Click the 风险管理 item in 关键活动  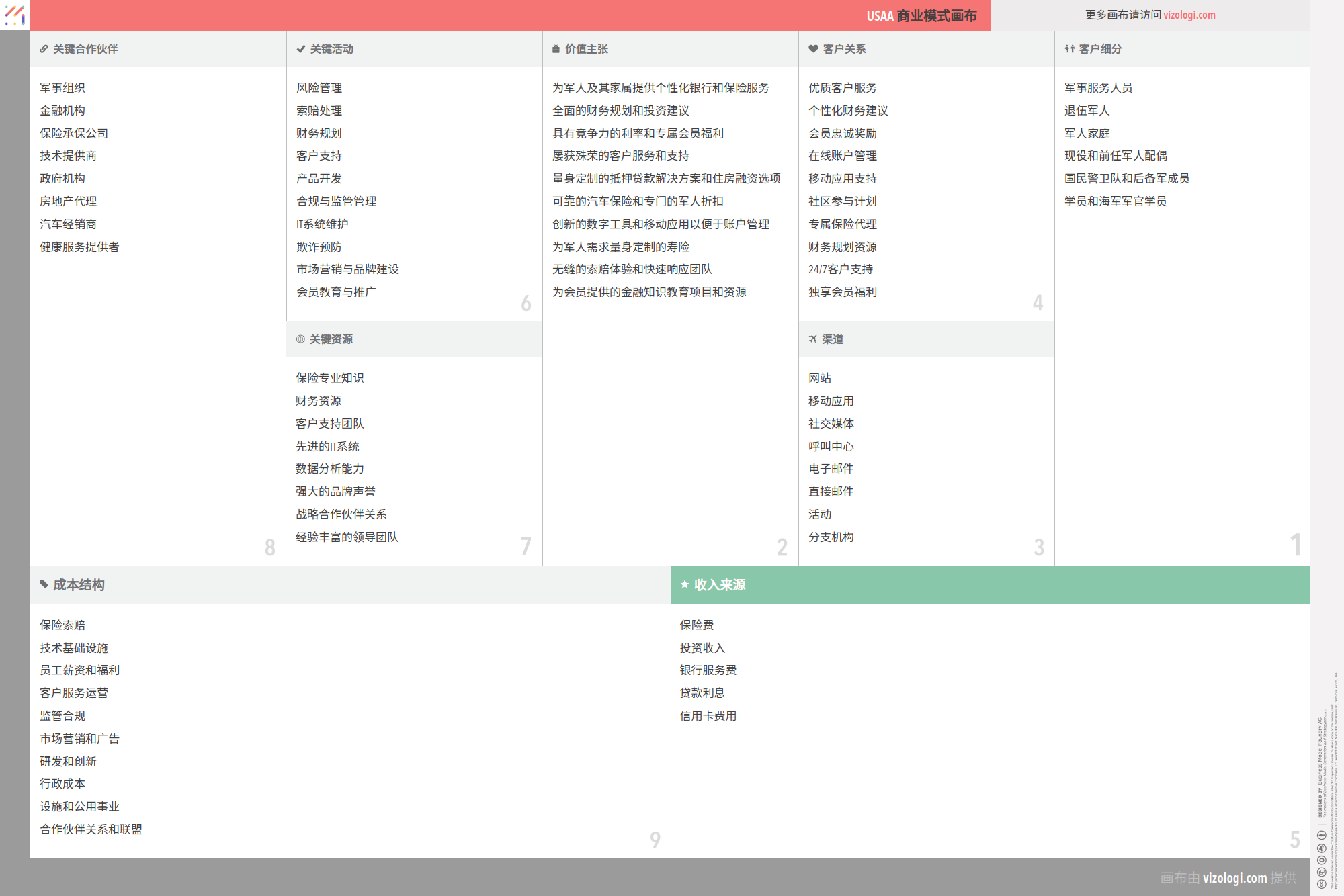click(319, 88)
